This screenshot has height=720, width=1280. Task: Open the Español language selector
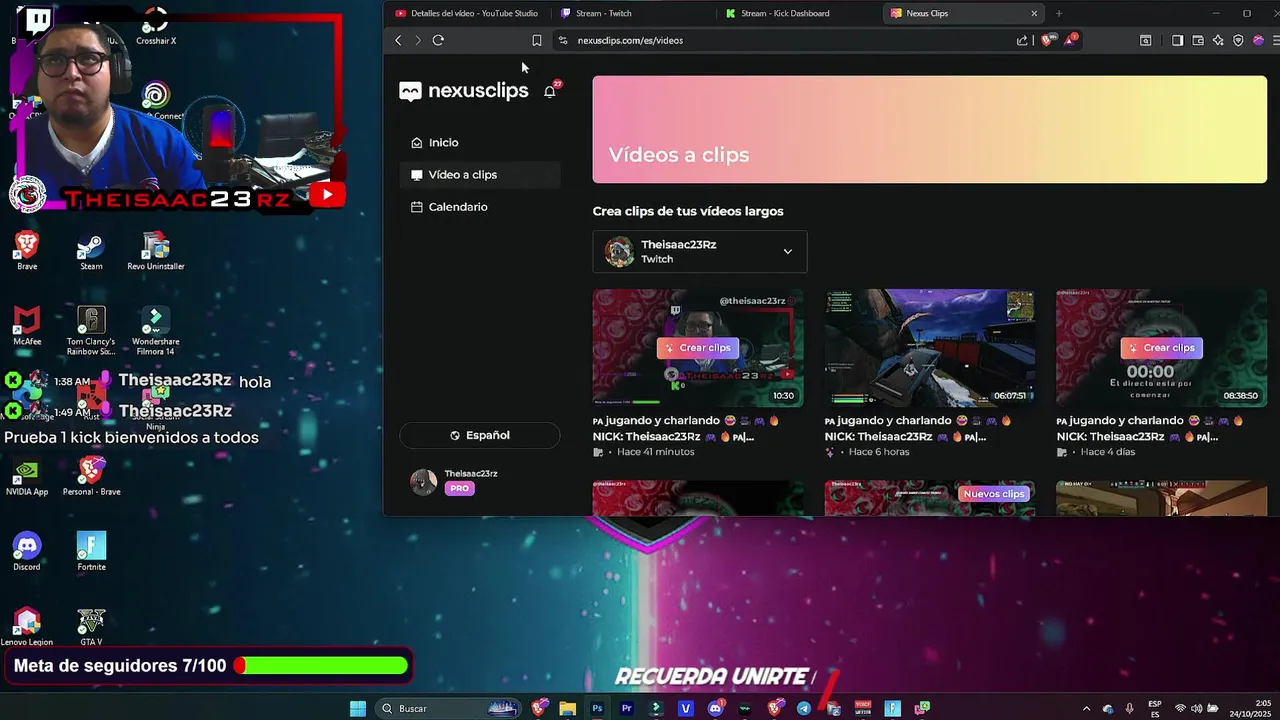click(x=480, y=435)
